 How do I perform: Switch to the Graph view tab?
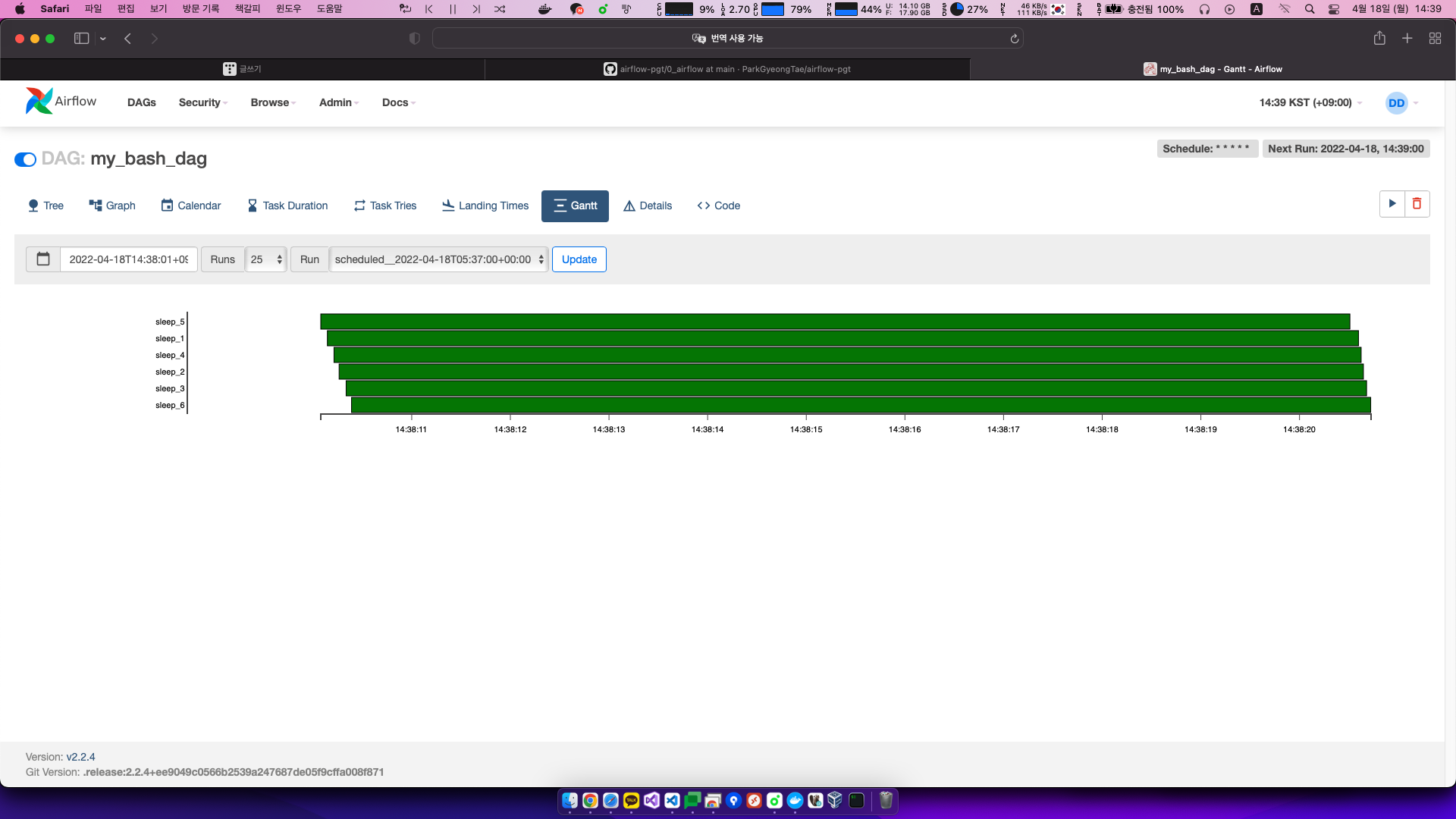coord(112,206)
